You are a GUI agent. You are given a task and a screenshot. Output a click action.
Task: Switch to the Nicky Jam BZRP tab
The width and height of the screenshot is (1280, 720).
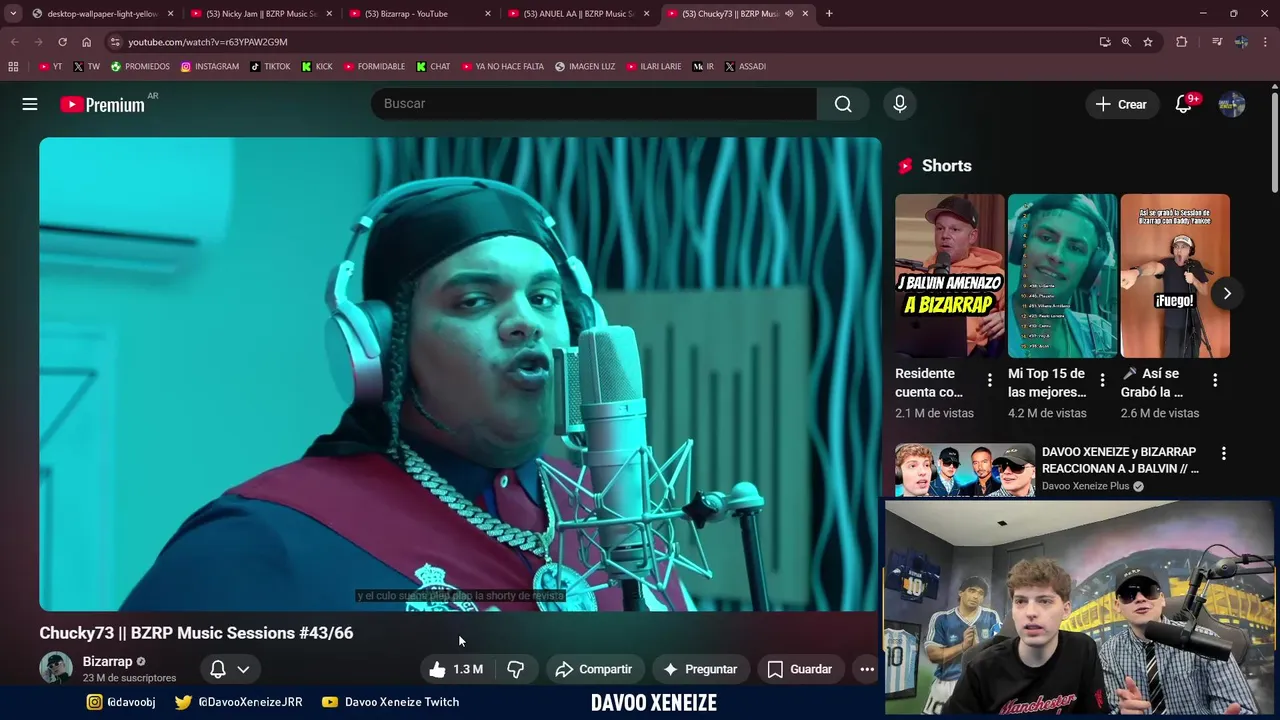261,14
